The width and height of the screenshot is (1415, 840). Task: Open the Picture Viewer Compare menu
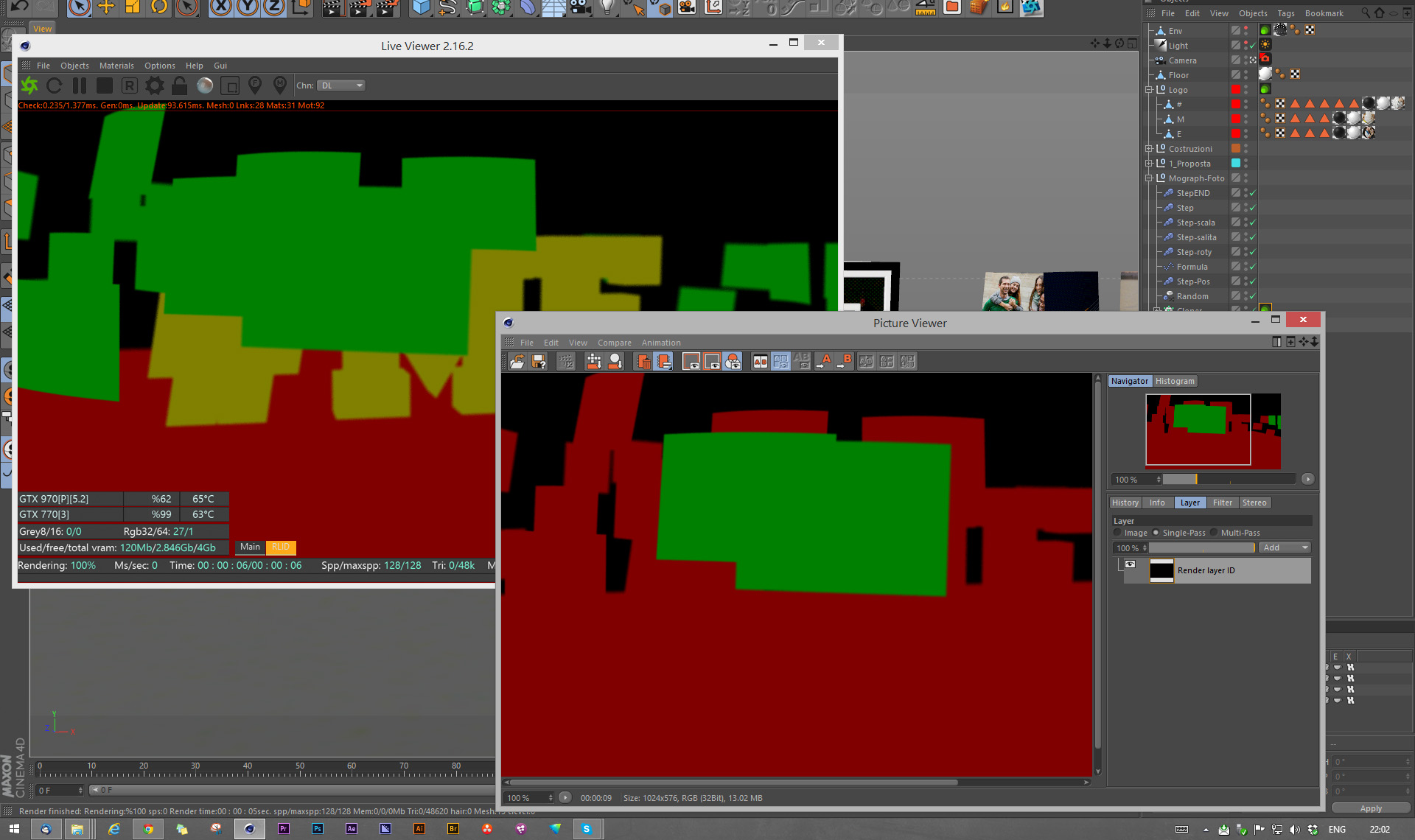[x=614, y=343]
